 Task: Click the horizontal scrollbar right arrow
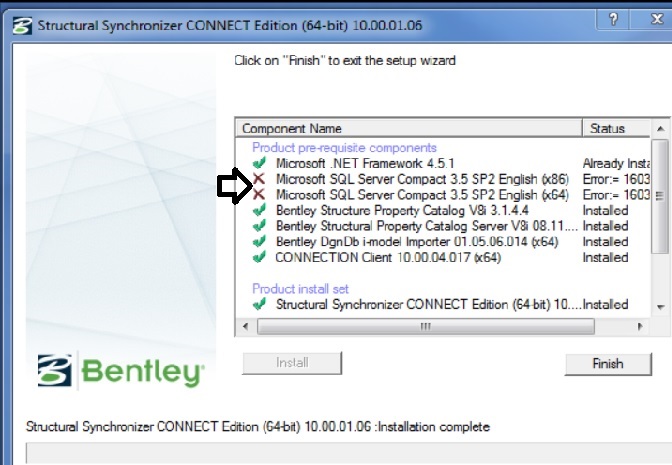[x=640, y=327]
